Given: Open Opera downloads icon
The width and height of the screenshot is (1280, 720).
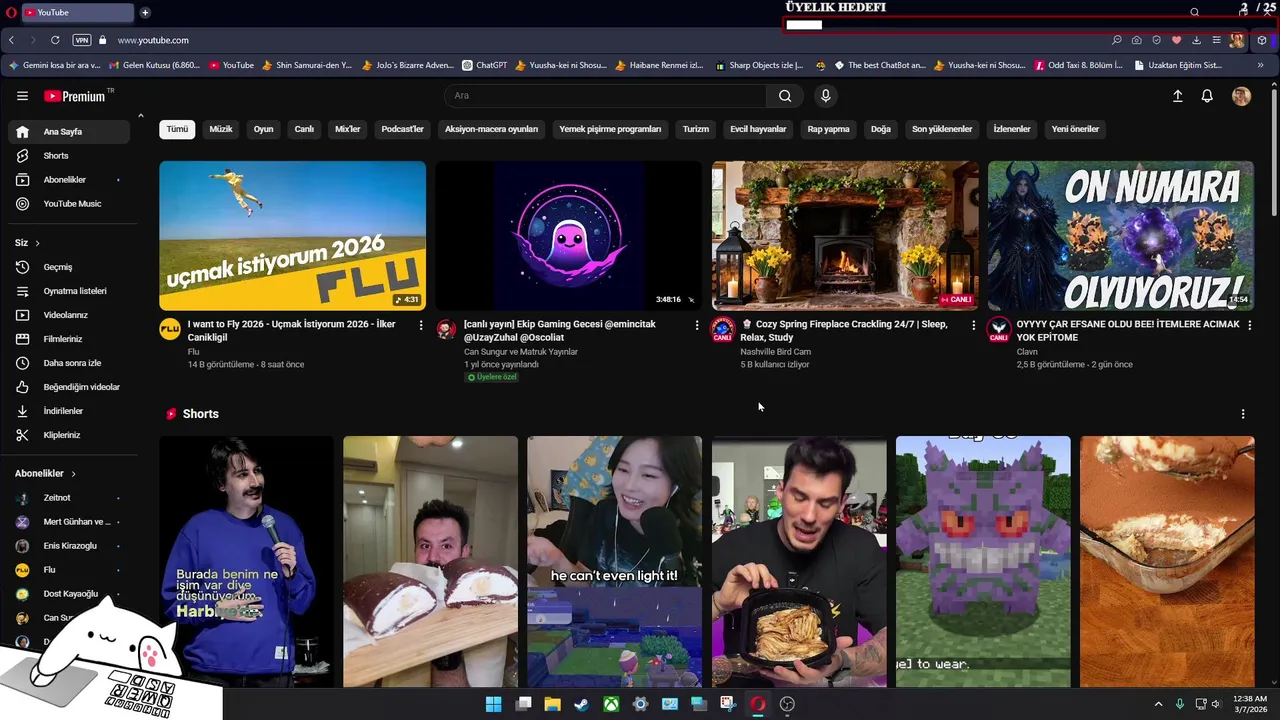Looking at the screenshot, I should click(x=1196, y=40).
